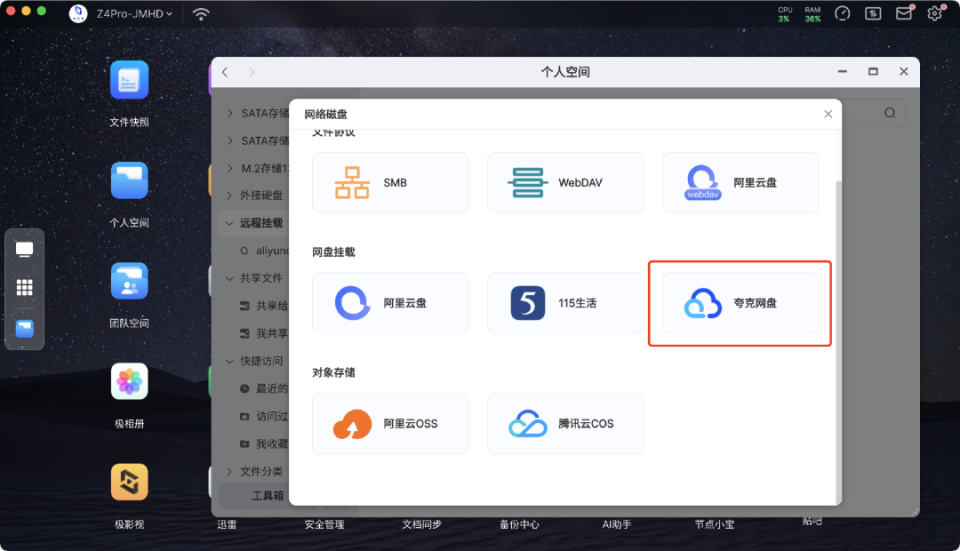
Task: Collapse the 远程挂载 section
Action: [230, 223]
